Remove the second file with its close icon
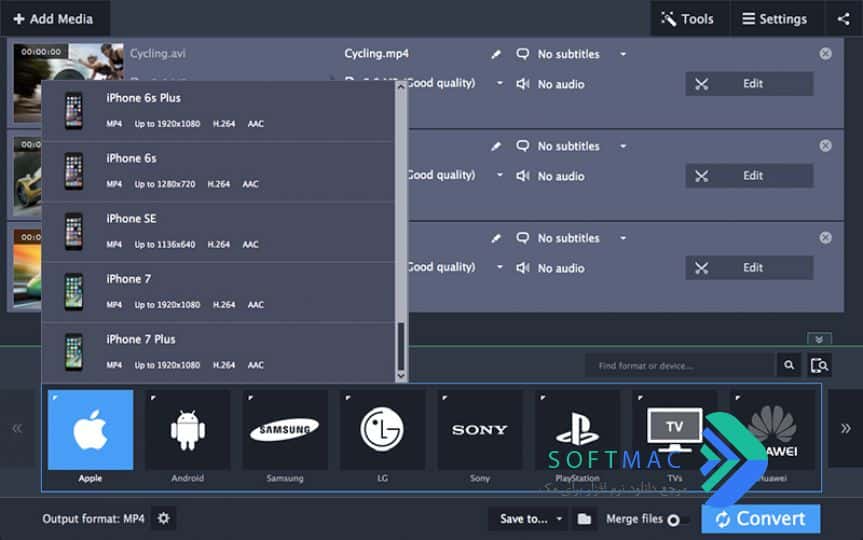 point(825,145)
